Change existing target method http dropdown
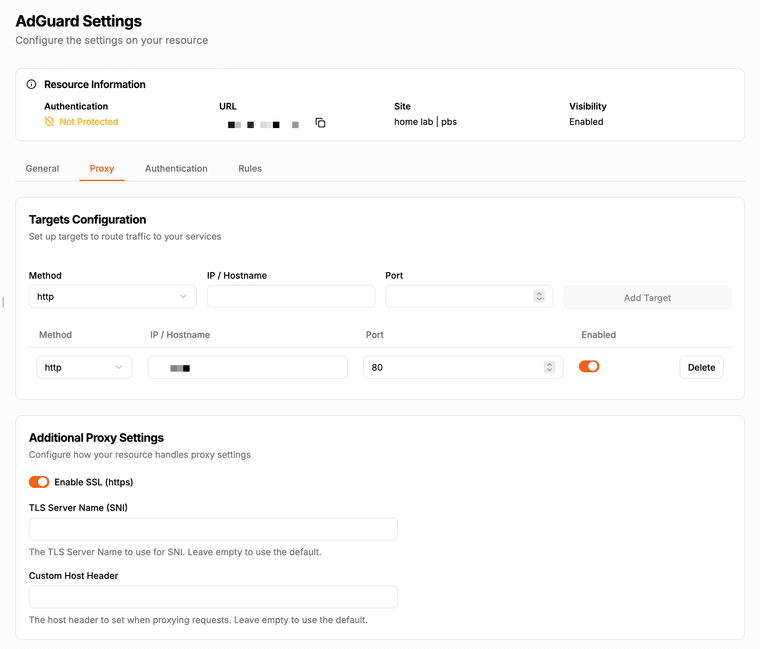 pos(84,367)
